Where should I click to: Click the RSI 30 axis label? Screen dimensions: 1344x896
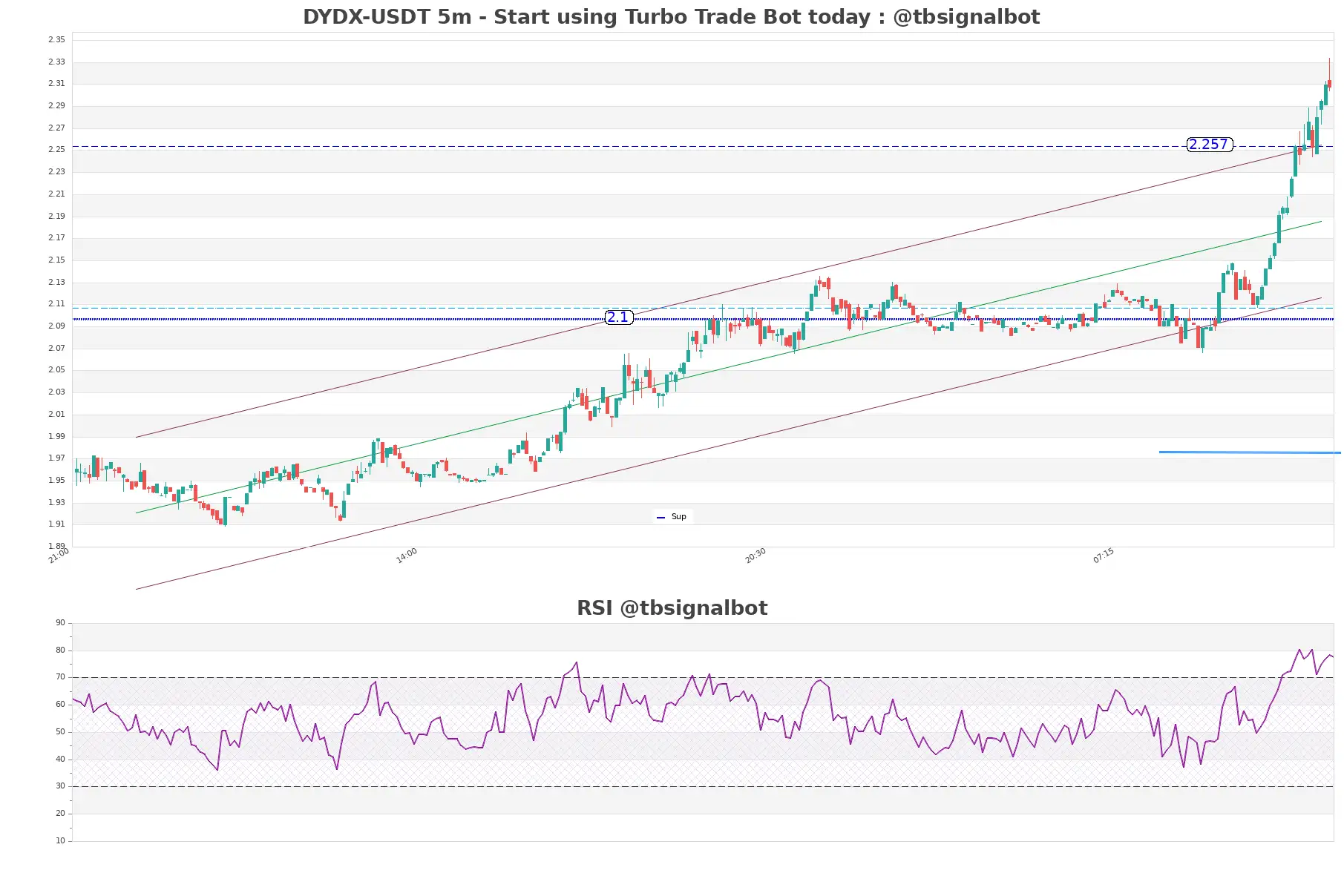tap(60, 785)
